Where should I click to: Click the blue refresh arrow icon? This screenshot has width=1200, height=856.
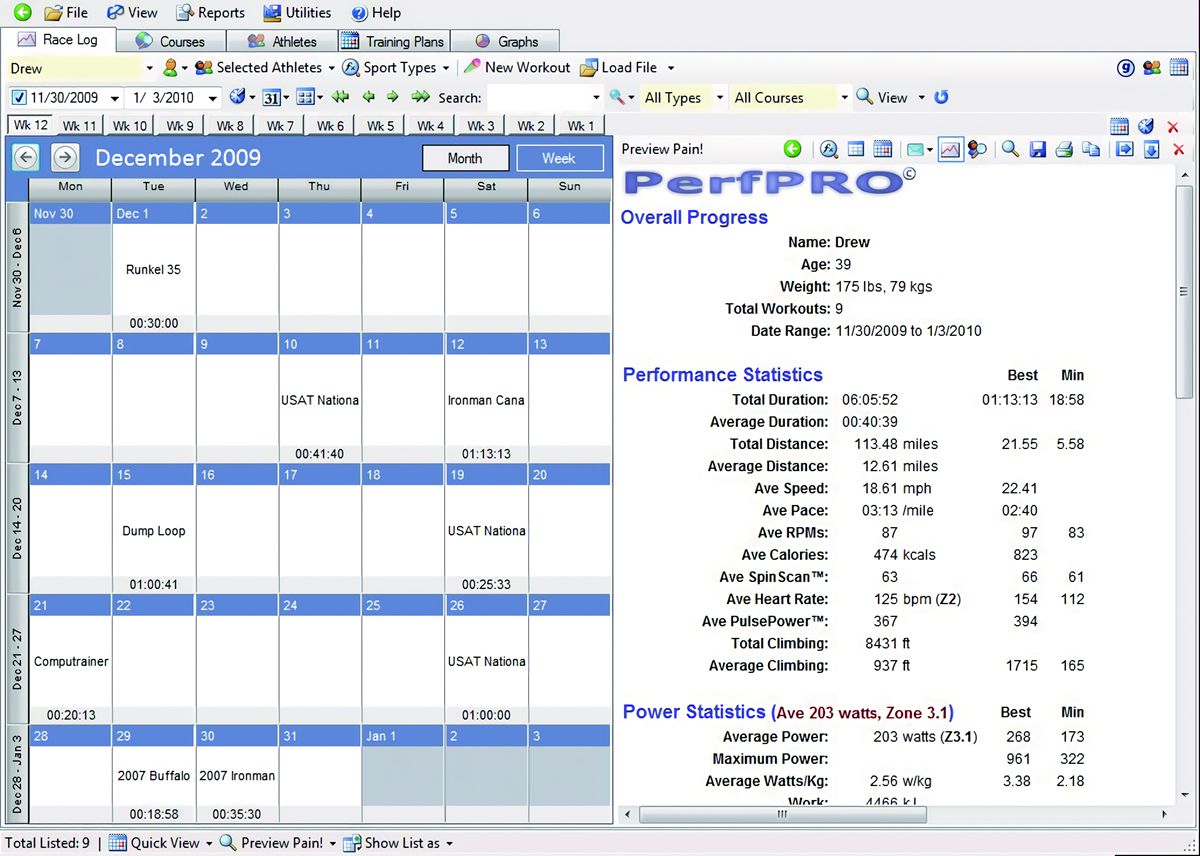tap(941, 97)
